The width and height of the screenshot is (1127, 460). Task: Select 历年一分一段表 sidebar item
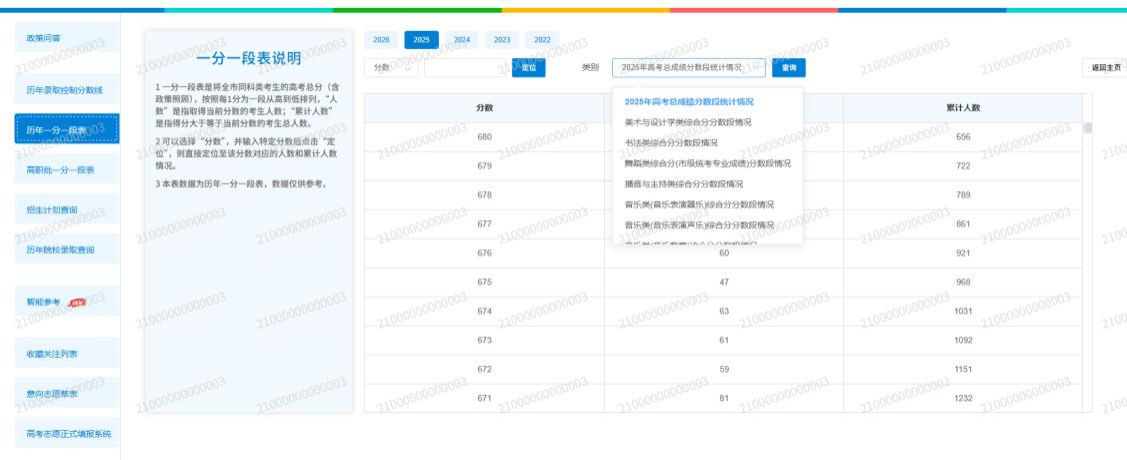pyautogui.click(x=67, y=129)
